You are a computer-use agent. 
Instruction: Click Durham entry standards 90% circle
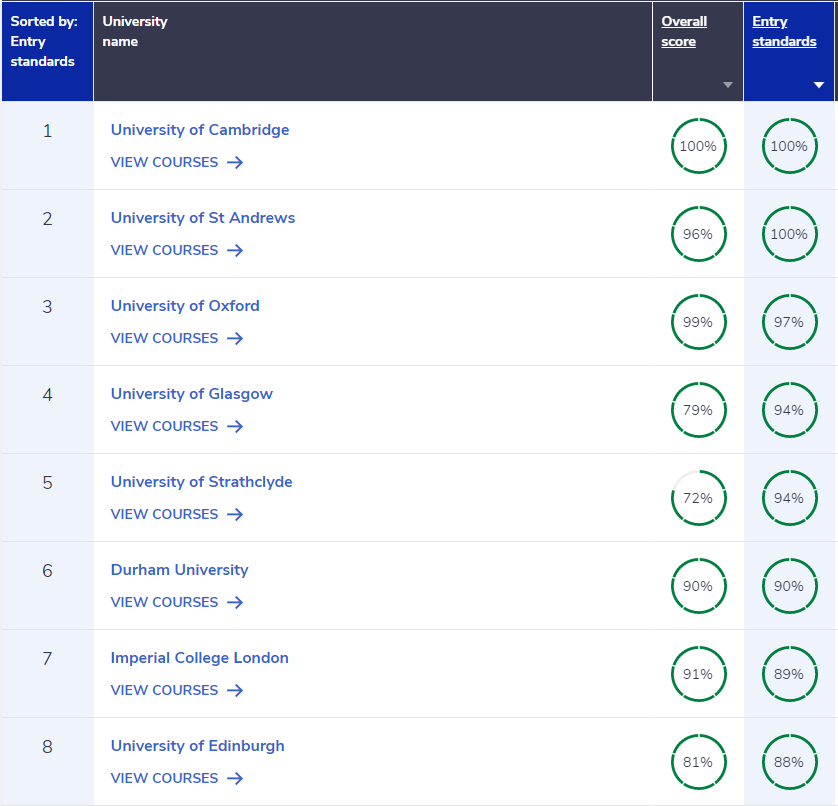point(789,586)
